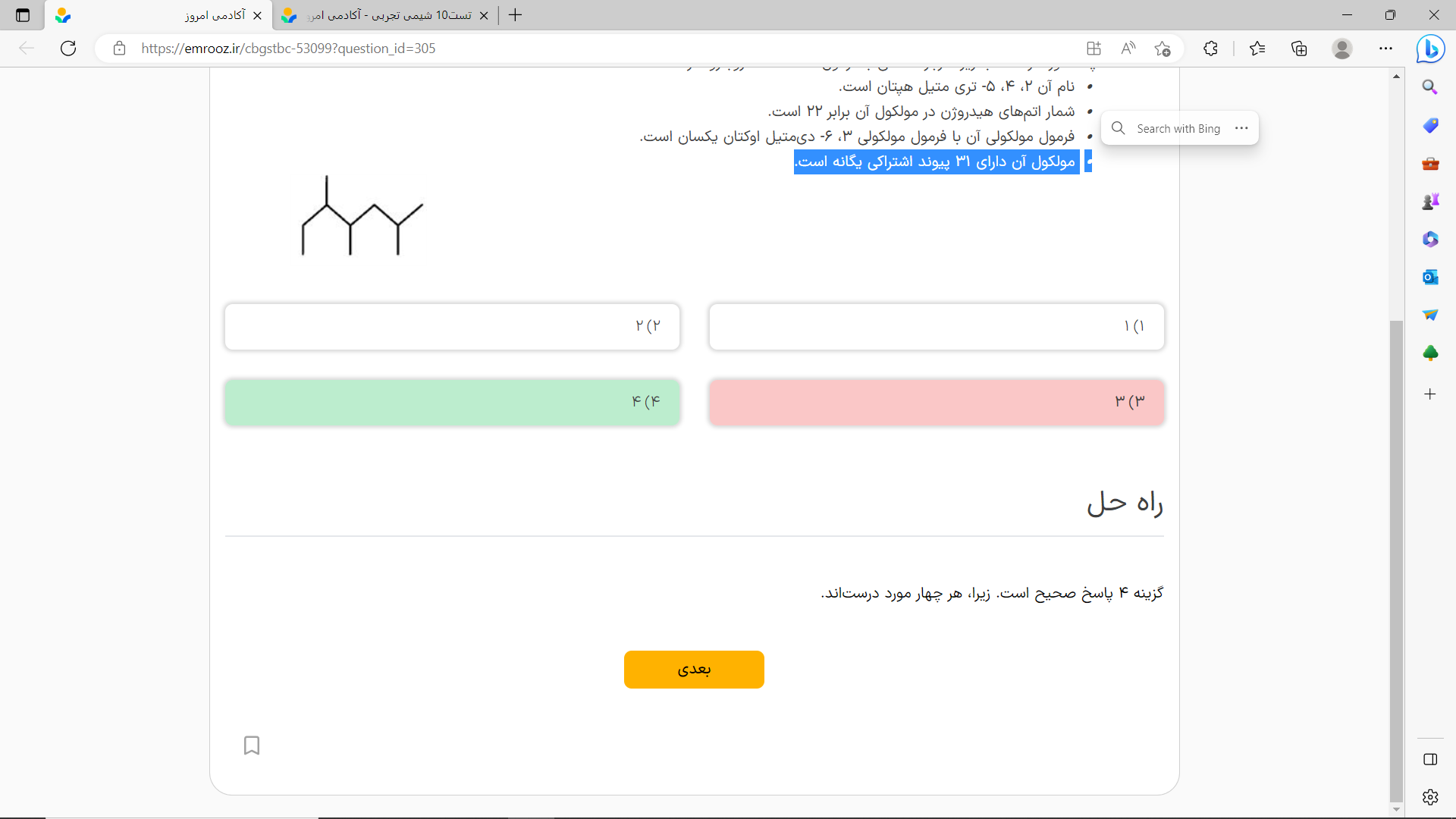The width and height of the screenshot is (1456, 819).
Task: Click the bookmark icon below the solution
Action: [x=252, y=745]
